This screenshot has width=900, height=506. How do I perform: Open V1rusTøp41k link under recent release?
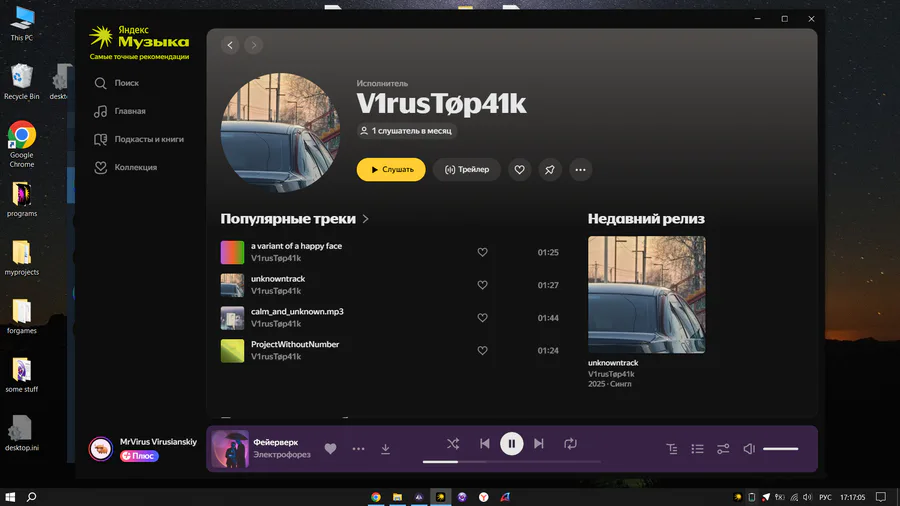coord(611,374)
